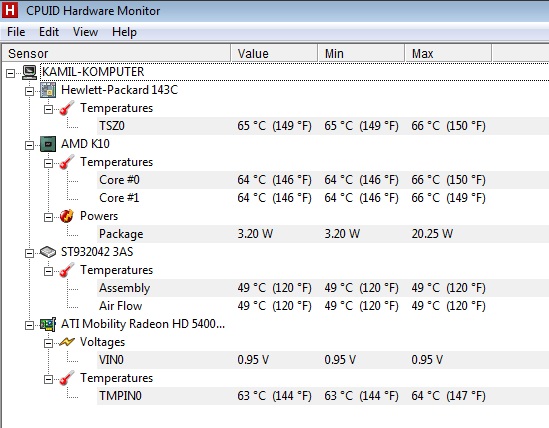Click the Max column header
The height and width of the screenshot is (428, 549).
pyautogui.click(x=448, y=54)
